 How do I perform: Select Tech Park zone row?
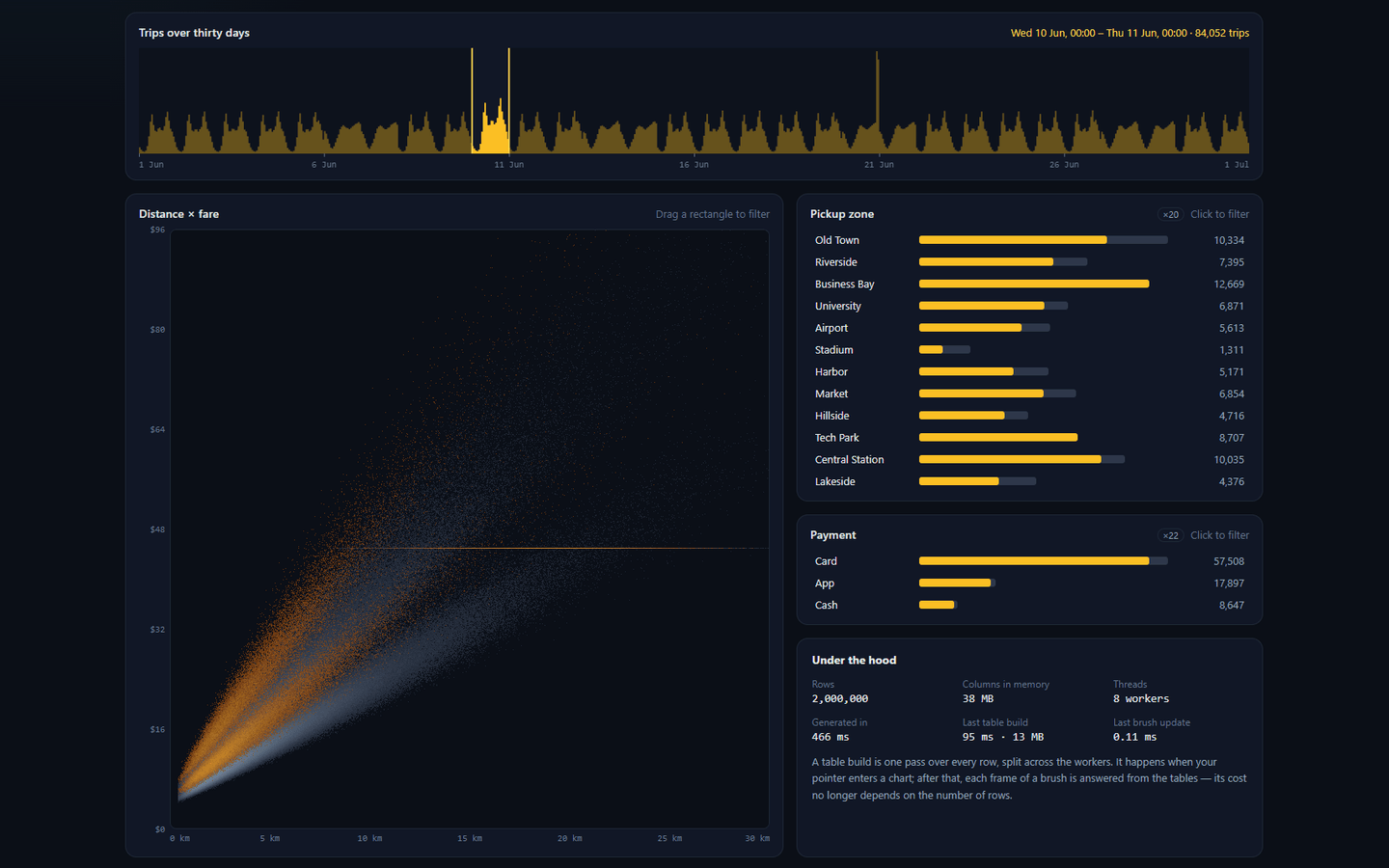pos(1029,438)
